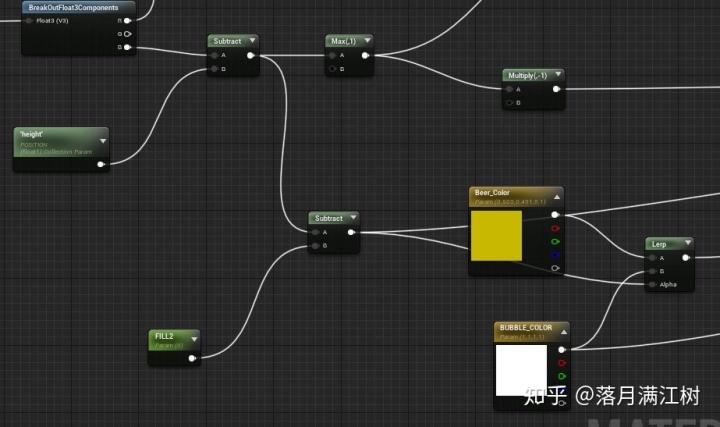Click Multiply(,-1) input pin B

pos(509,103)
